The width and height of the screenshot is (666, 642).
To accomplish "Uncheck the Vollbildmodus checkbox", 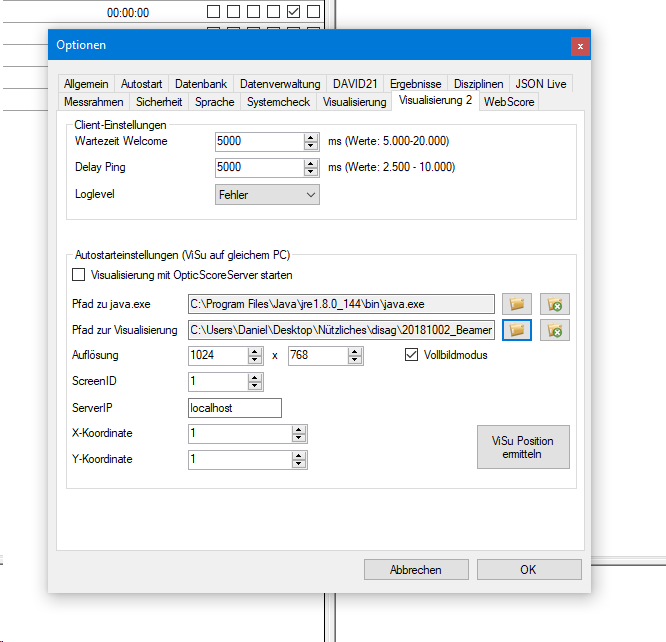I will 412,355.
